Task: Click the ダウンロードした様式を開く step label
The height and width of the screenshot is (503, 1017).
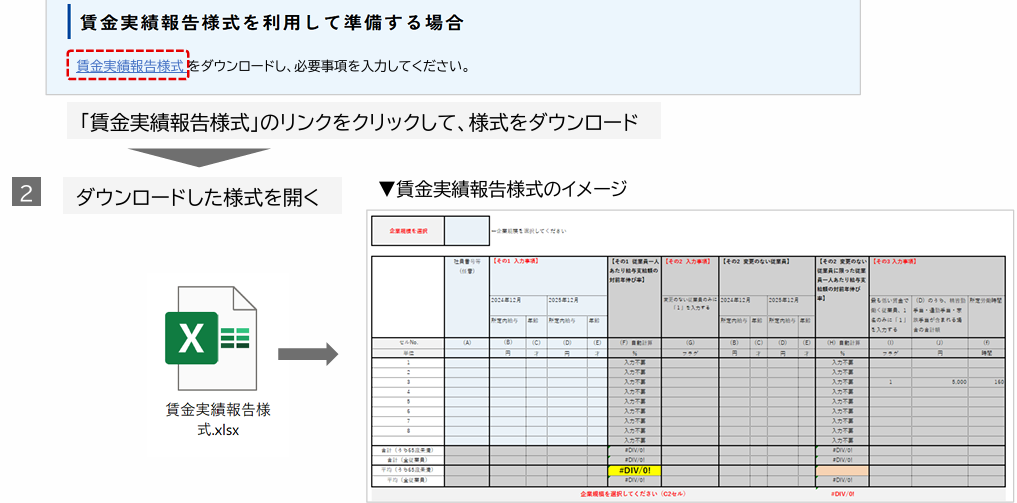Action: [198, 196]
